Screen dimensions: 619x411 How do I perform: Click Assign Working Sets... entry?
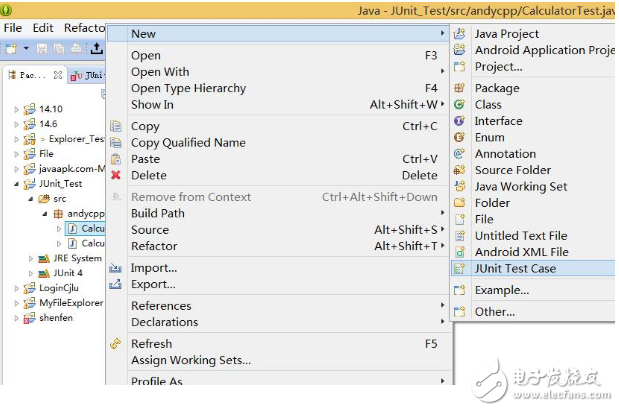pyautogui.click(x=191, y=360)
